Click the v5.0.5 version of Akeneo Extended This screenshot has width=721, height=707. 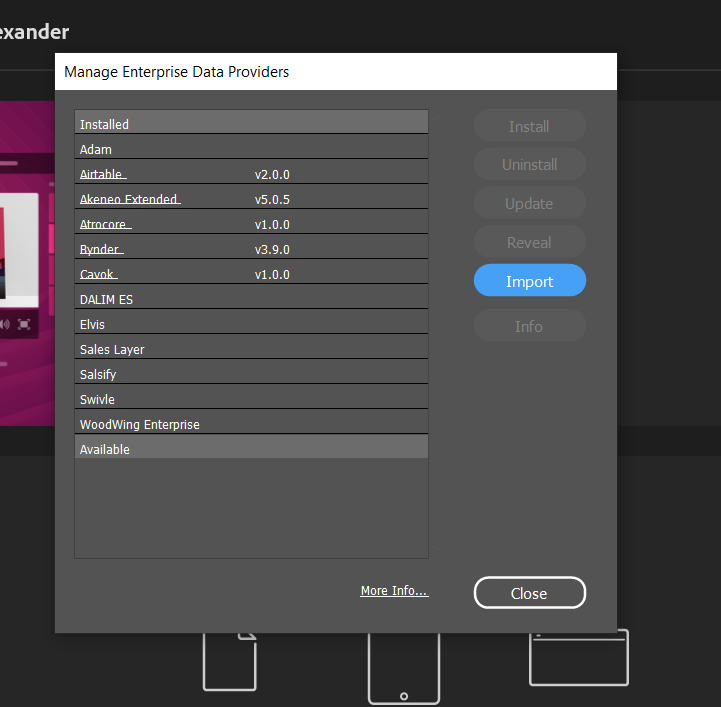(272, 200)
